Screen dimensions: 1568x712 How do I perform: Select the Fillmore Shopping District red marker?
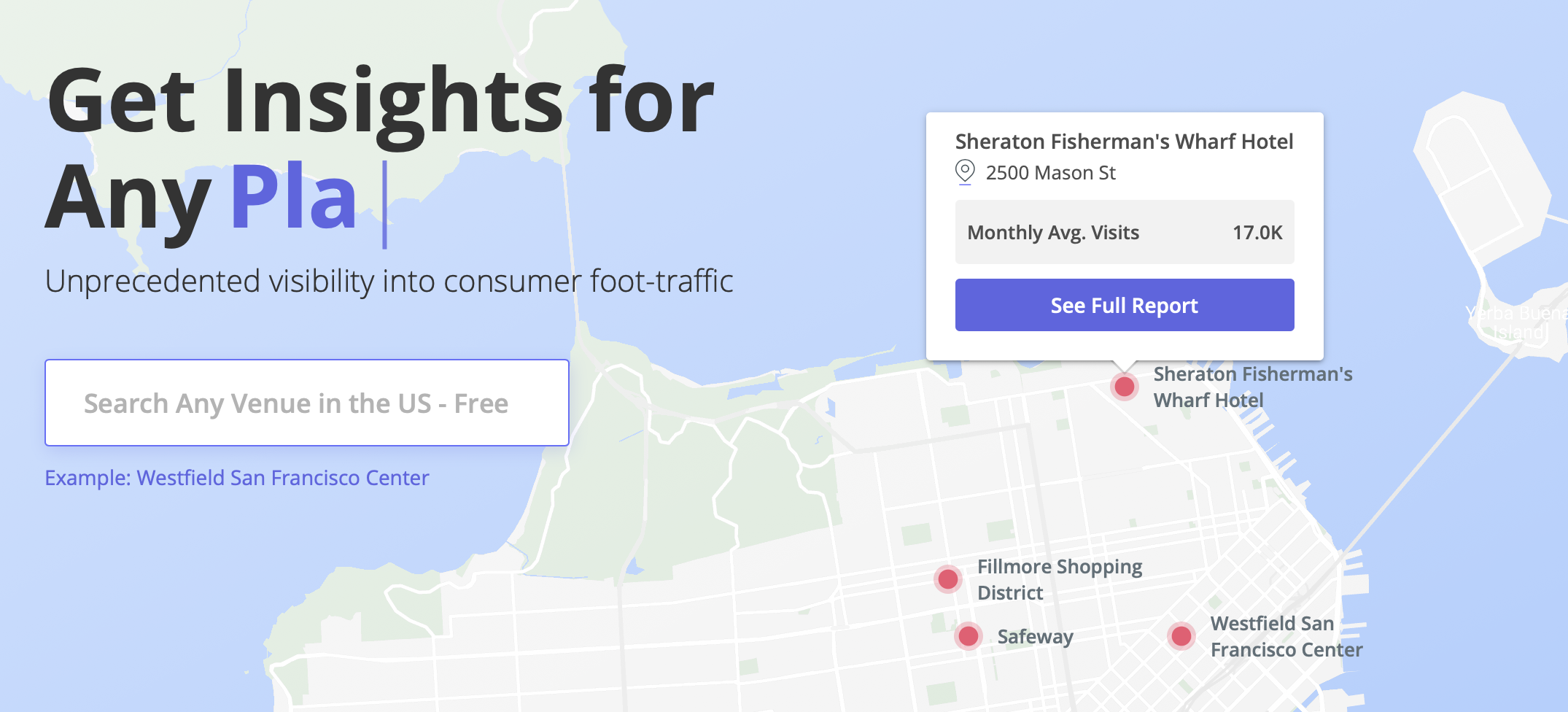948,579
